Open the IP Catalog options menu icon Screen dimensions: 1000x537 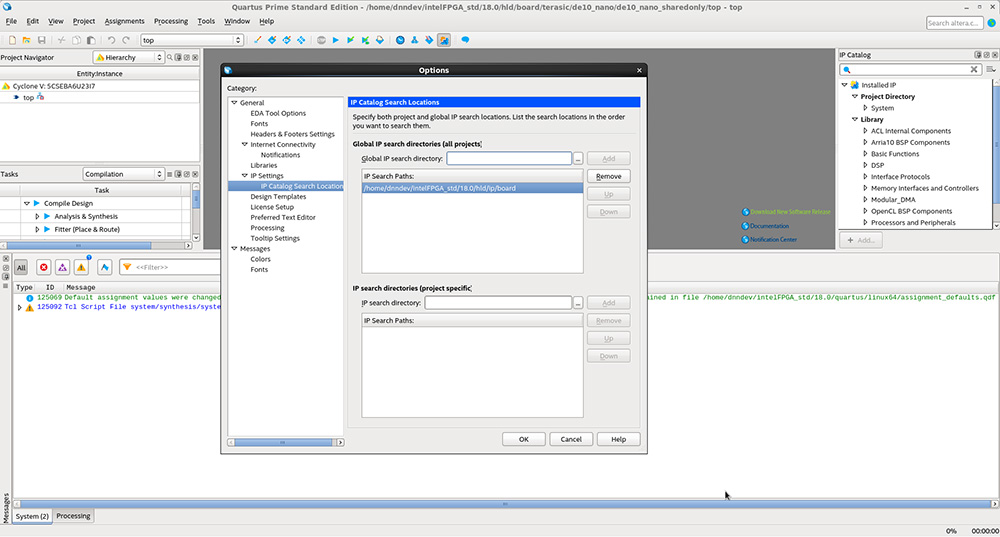click(x=990, y=70)
